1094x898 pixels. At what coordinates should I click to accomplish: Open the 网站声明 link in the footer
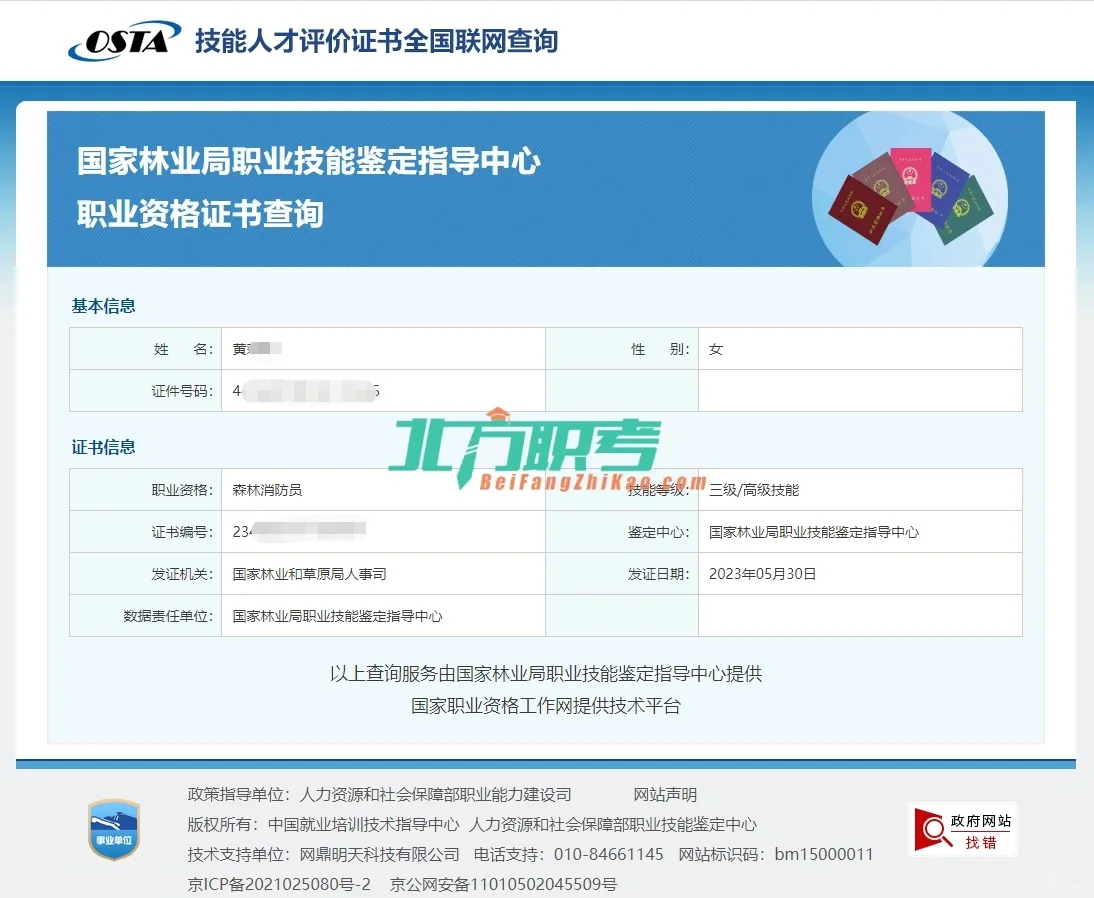[665, 795]
